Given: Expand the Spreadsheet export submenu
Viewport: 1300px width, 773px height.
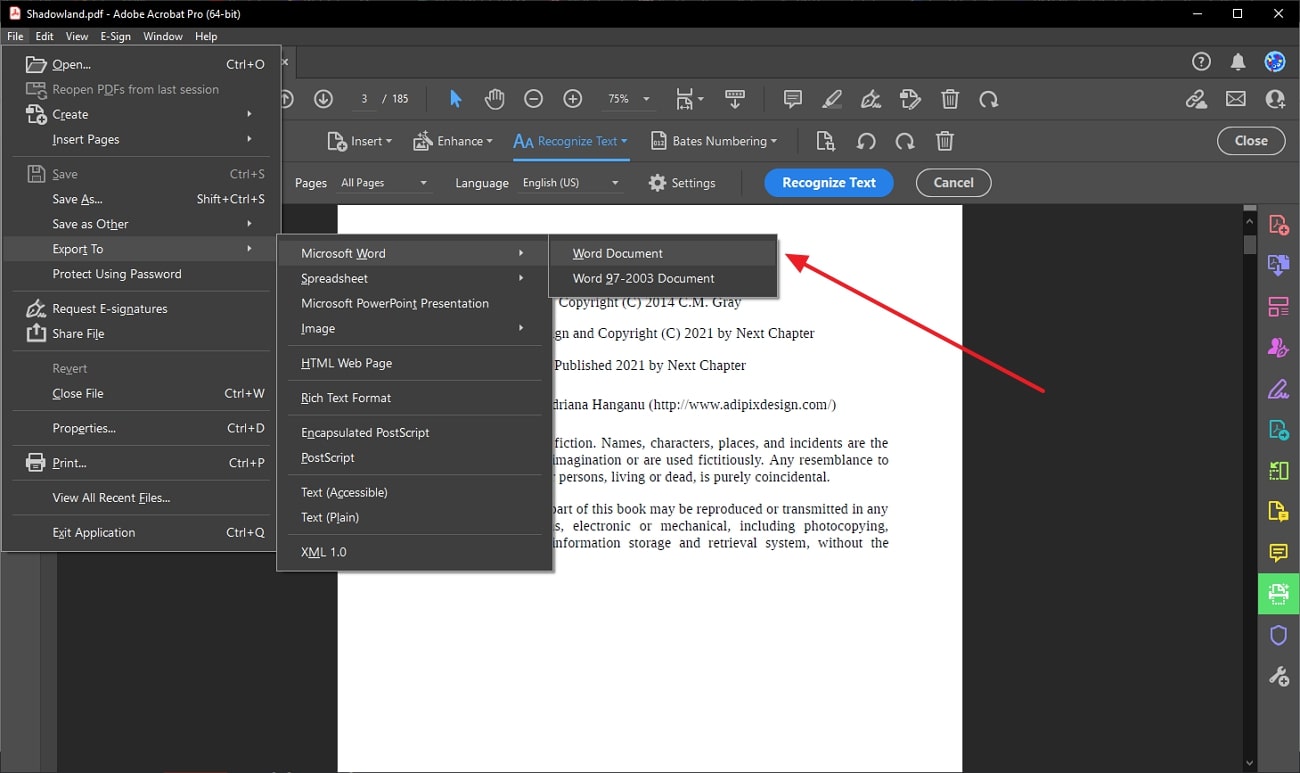Looking at the screenshot, I should 414,278.
